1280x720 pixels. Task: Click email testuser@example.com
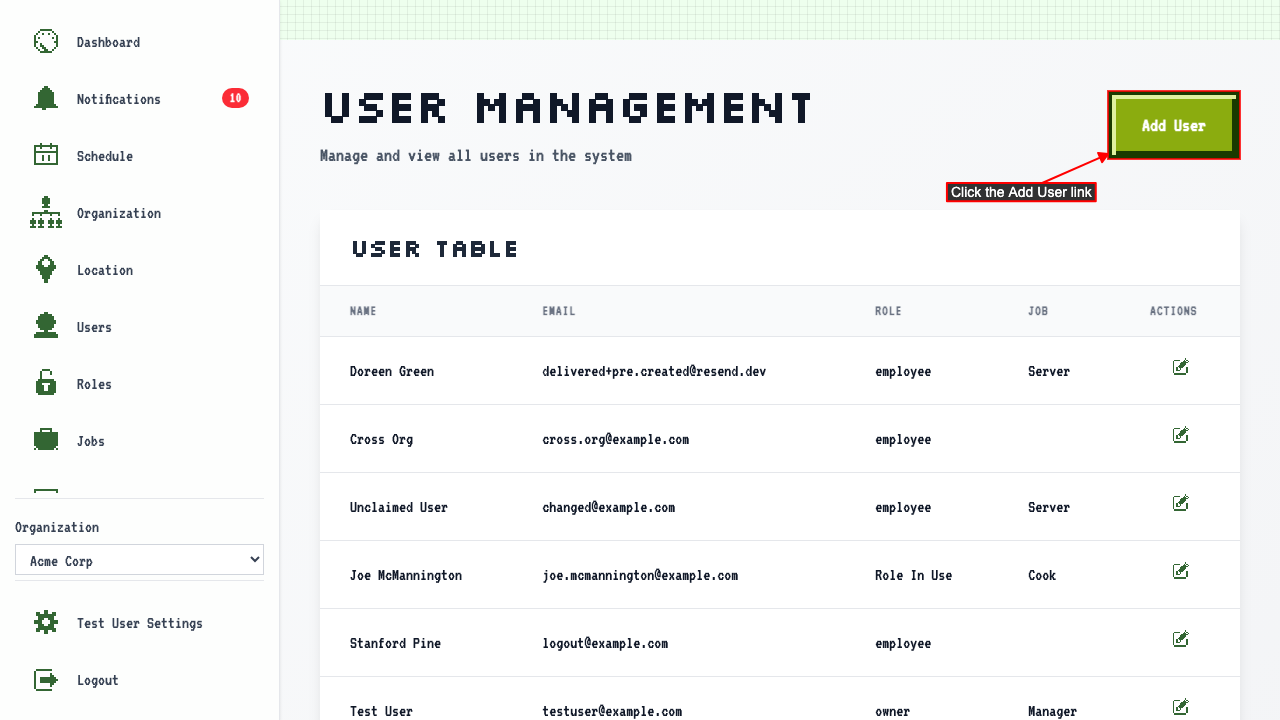point(612,711)
